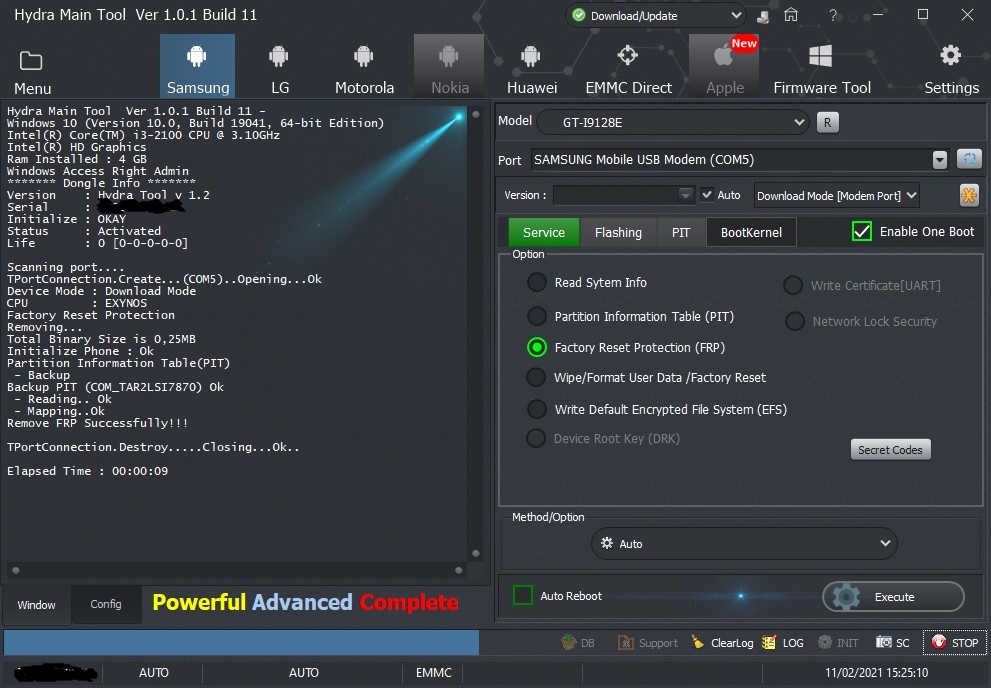Select Write Default Encrypted File System
991x688 pixels.
click(x=537, y=409)
